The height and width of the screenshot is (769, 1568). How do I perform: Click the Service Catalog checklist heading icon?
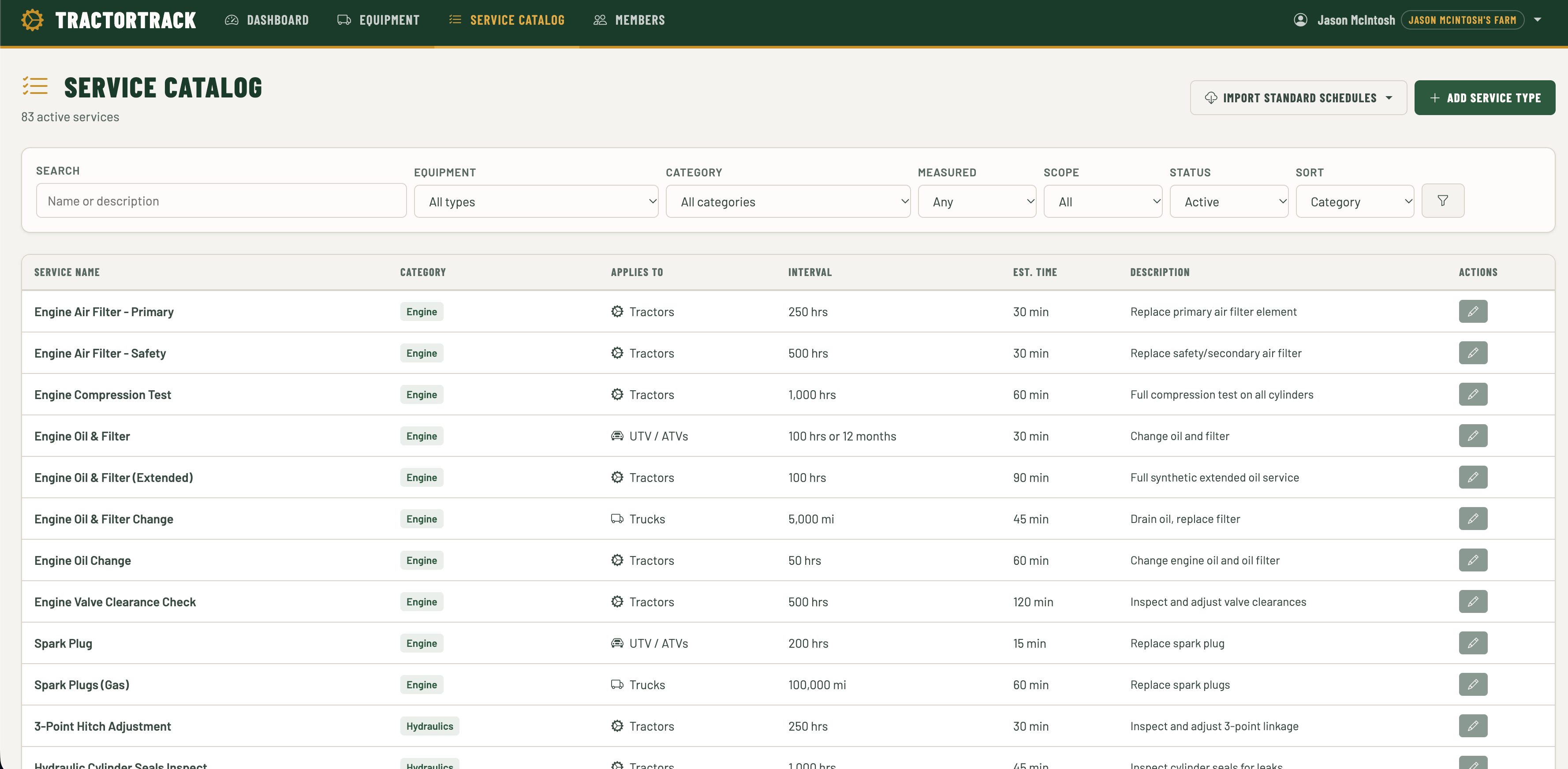tap(35, 86)
